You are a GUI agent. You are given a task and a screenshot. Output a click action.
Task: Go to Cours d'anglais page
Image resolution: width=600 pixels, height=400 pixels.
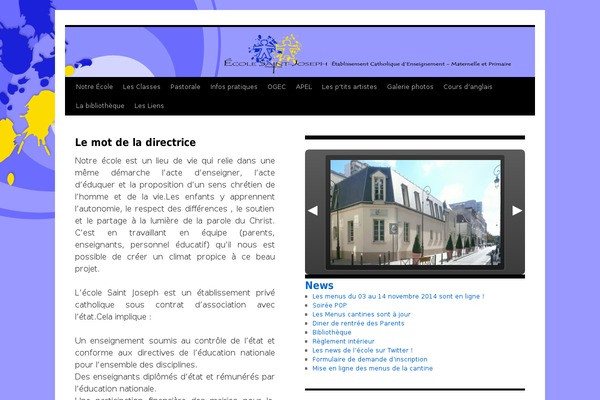click(x=468, y=87)
